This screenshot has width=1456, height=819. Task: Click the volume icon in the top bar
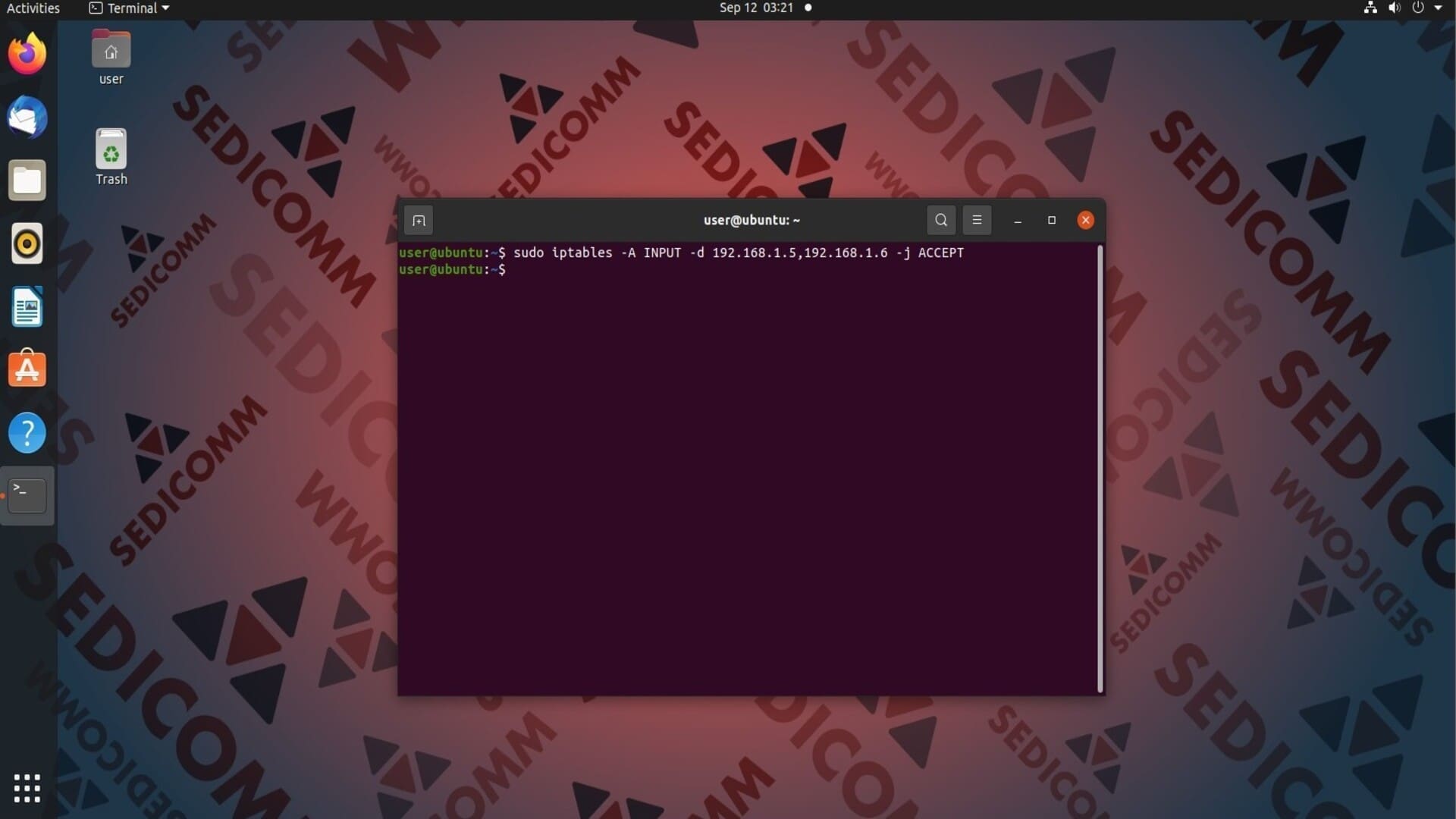[x=1394, y=8]
